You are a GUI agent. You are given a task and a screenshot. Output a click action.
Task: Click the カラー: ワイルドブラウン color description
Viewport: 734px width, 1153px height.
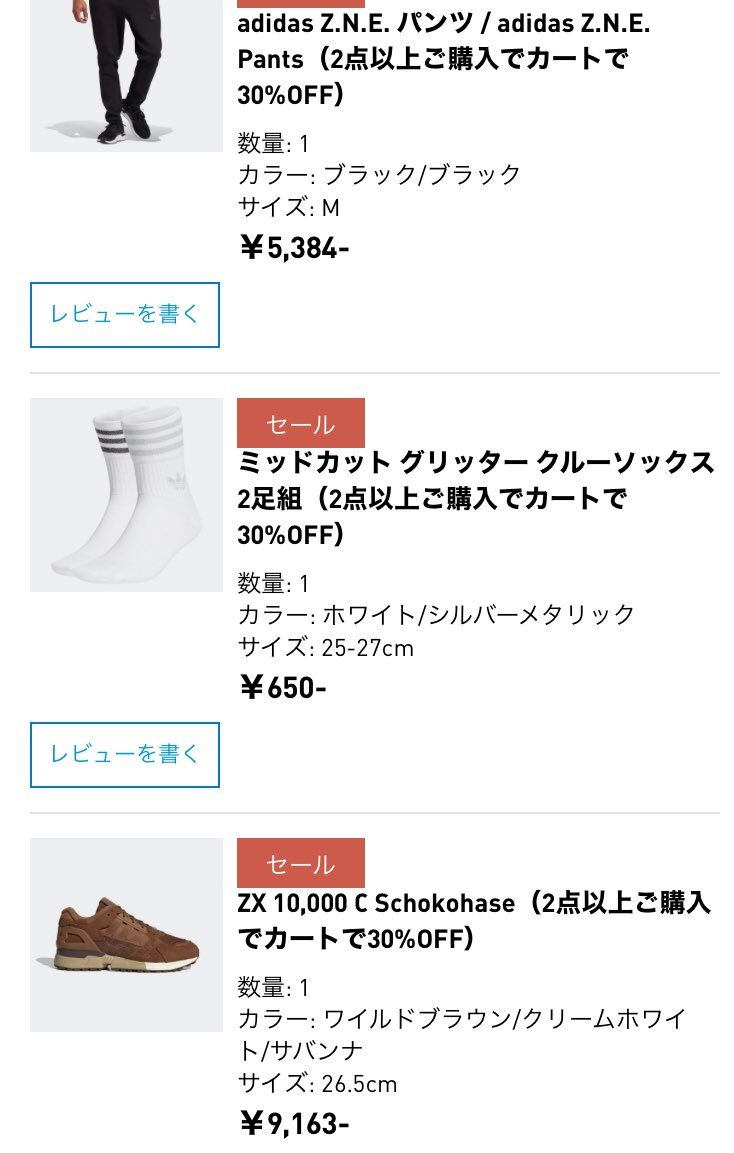click(460, 1019)
